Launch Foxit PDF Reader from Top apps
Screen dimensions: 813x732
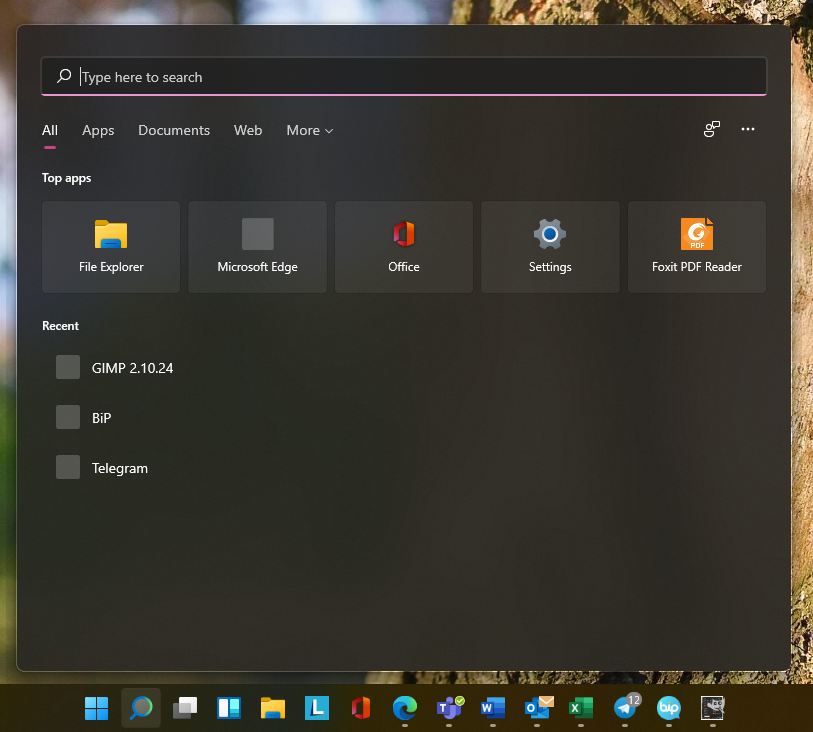(697, 247)
